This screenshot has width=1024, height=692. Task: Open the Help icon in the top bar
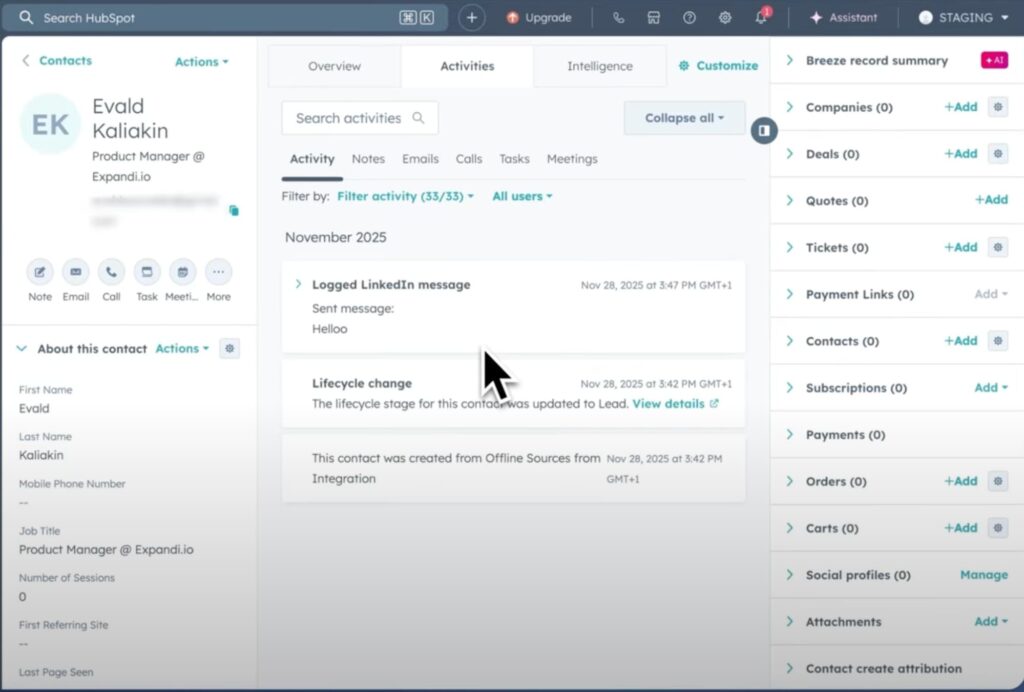[690, 17]
